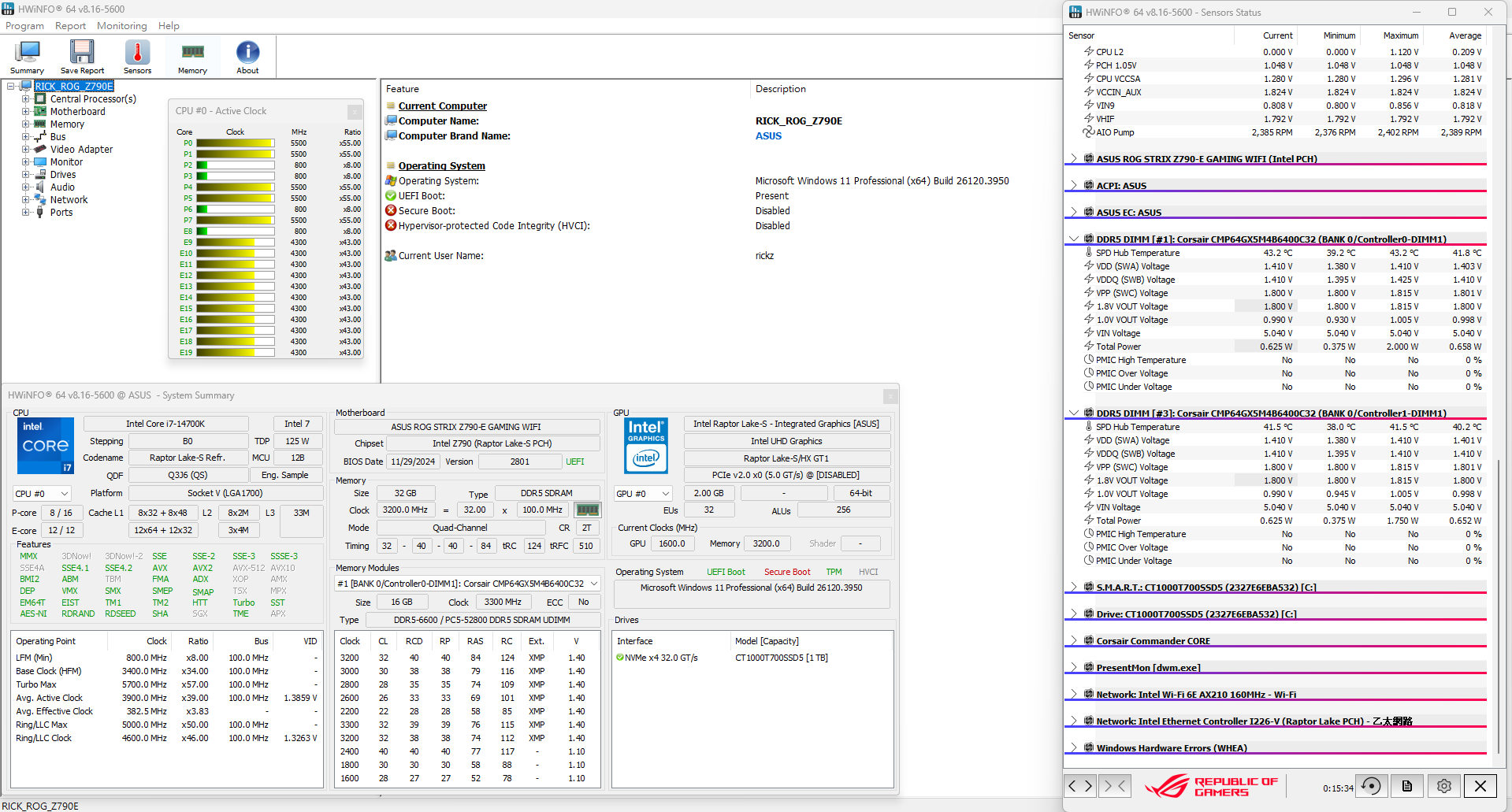Collapse the DDR5 DIMM [#1] sensor group
The width and height of the screenshot is (1512, 812).
coord(1074,239)
